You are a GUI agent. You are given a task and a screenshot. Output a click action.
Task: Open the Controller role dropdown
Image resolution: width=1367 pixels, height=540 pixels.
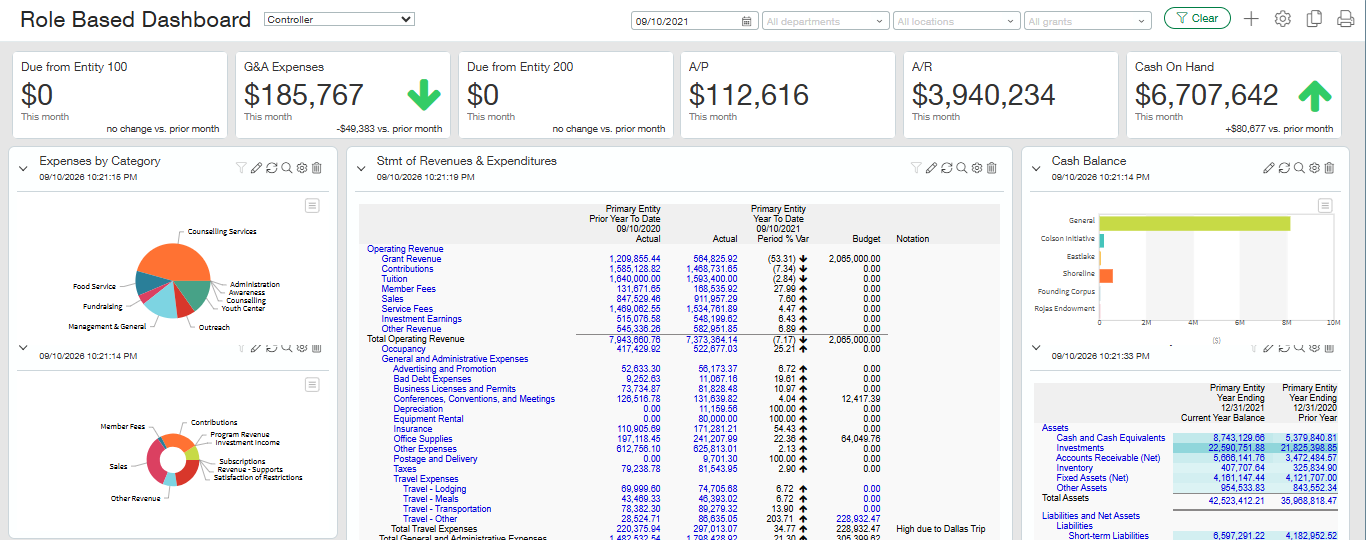click(339, 19)
